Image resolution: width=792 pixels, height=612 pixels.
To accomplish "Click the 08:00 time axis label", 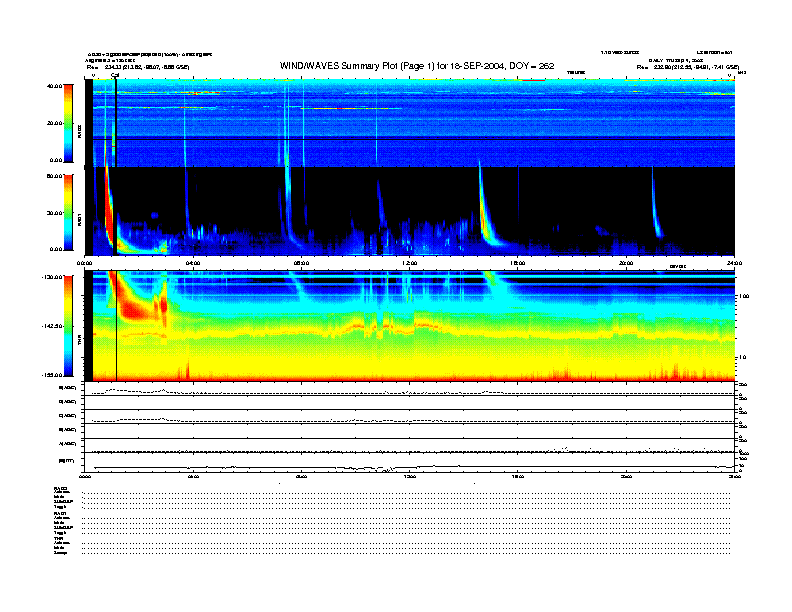I will (301, 263).
